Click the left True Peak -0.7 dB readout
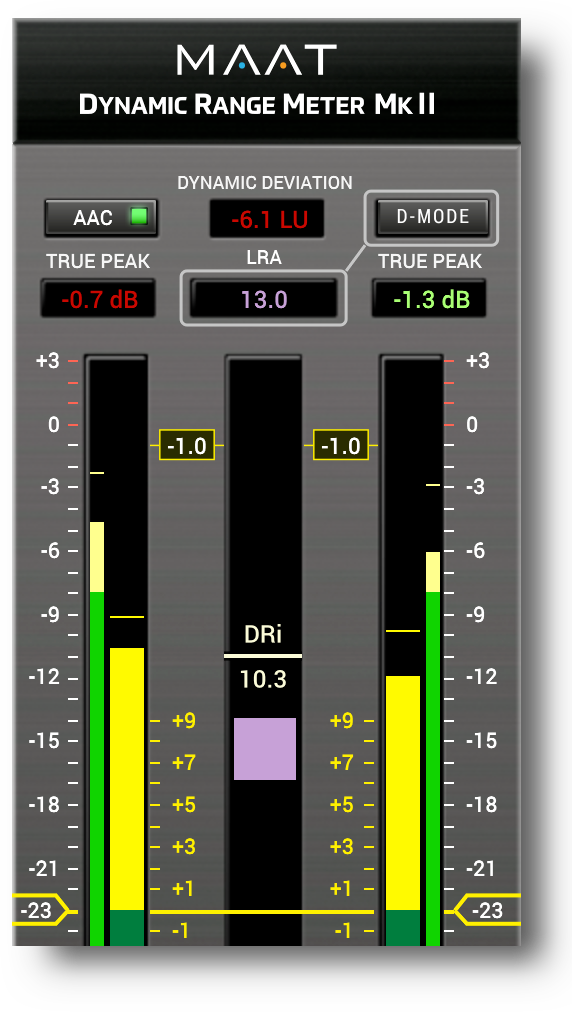The width and height of the screenshot is (572, 1012). coord(98,299)
